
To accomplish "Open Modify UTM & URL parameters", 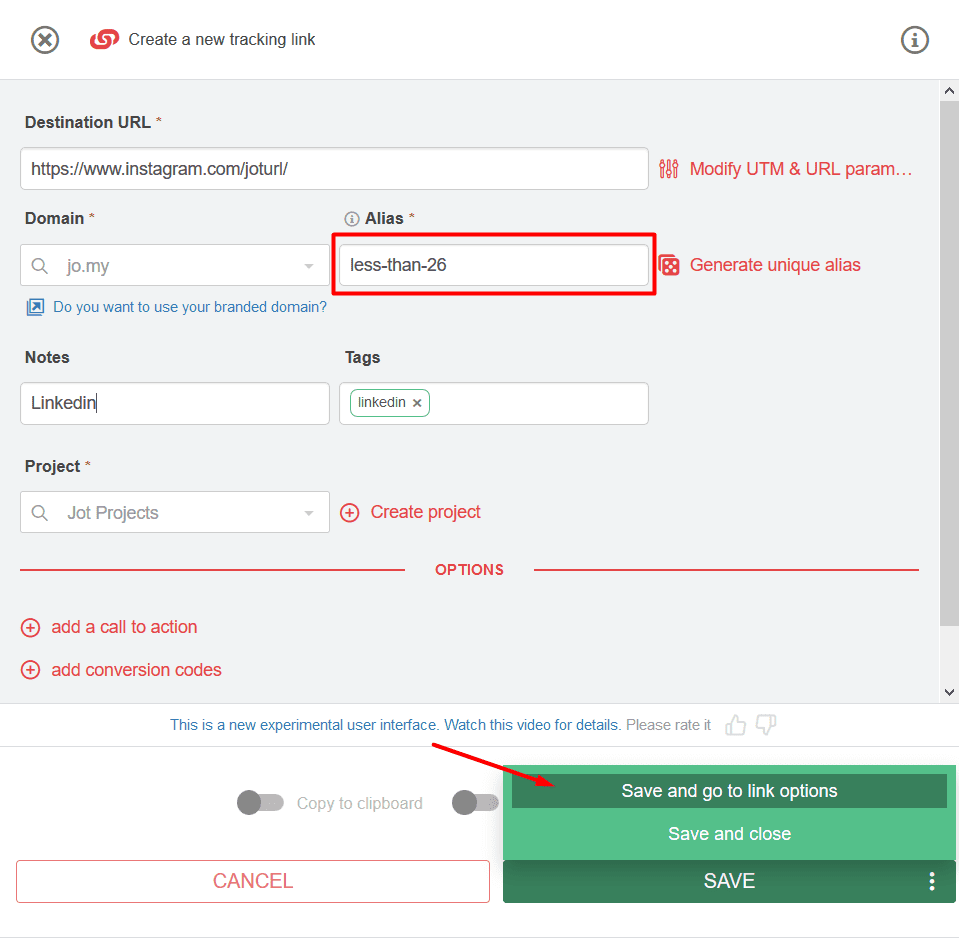I will coord(800,168).
